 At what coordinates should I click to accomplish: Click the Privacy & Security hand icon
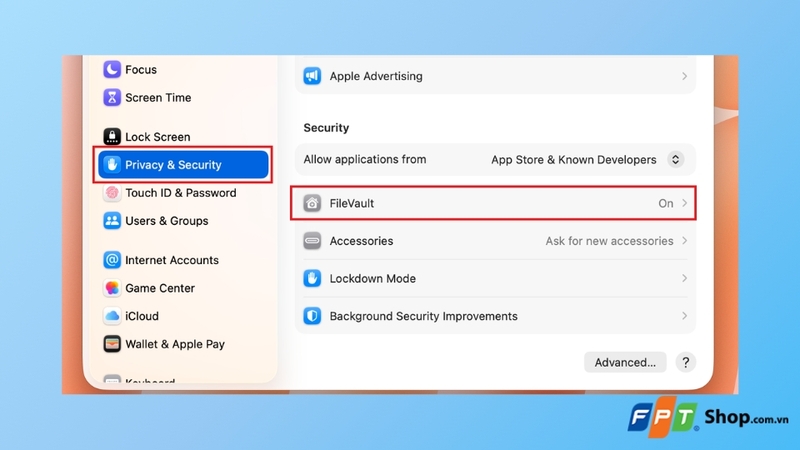(112, 165)
